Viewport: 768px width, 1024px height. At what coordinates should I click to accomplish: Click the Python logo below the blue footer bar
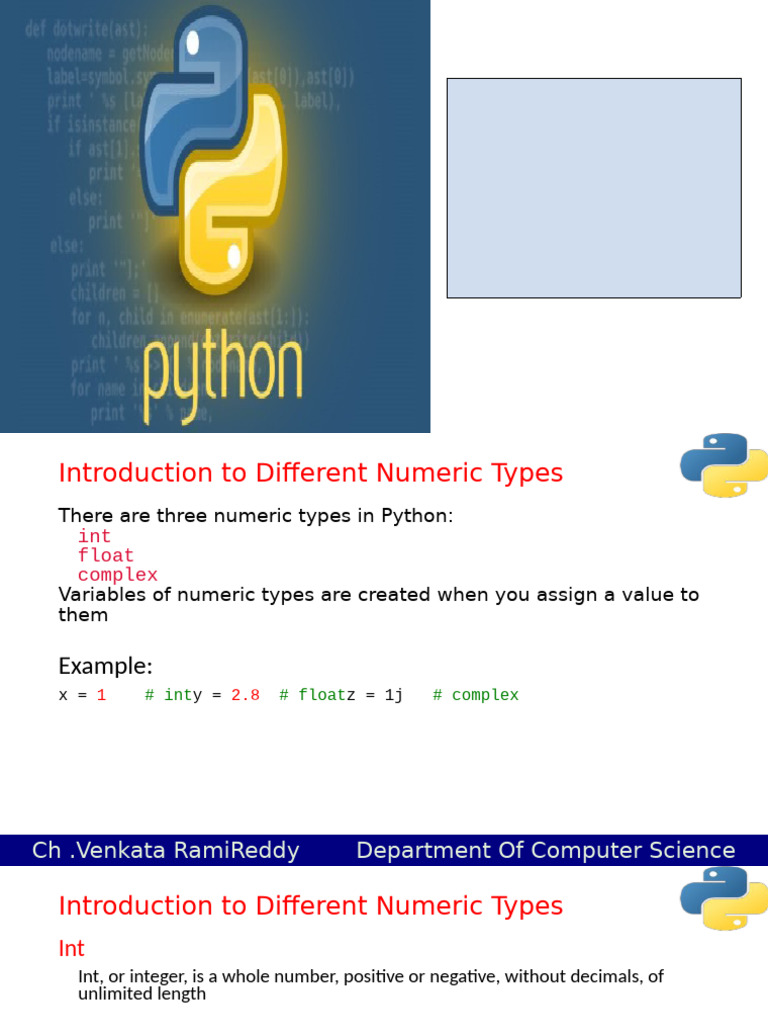click(x=724, y=899)
